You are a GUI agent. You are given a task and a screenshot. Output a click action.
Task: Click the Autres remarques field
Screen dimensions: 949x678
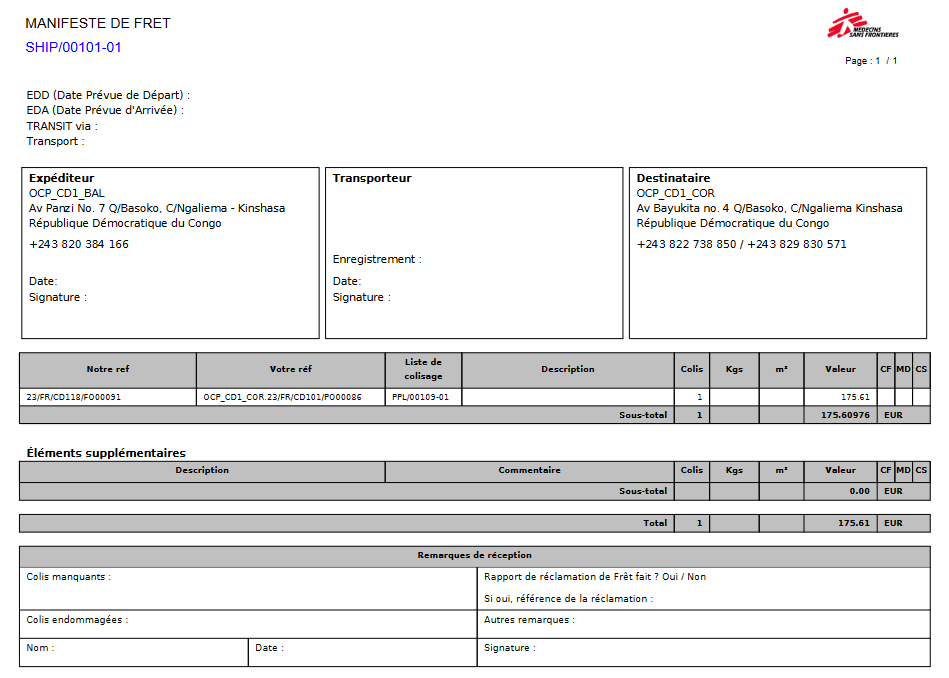coord(704,624)
